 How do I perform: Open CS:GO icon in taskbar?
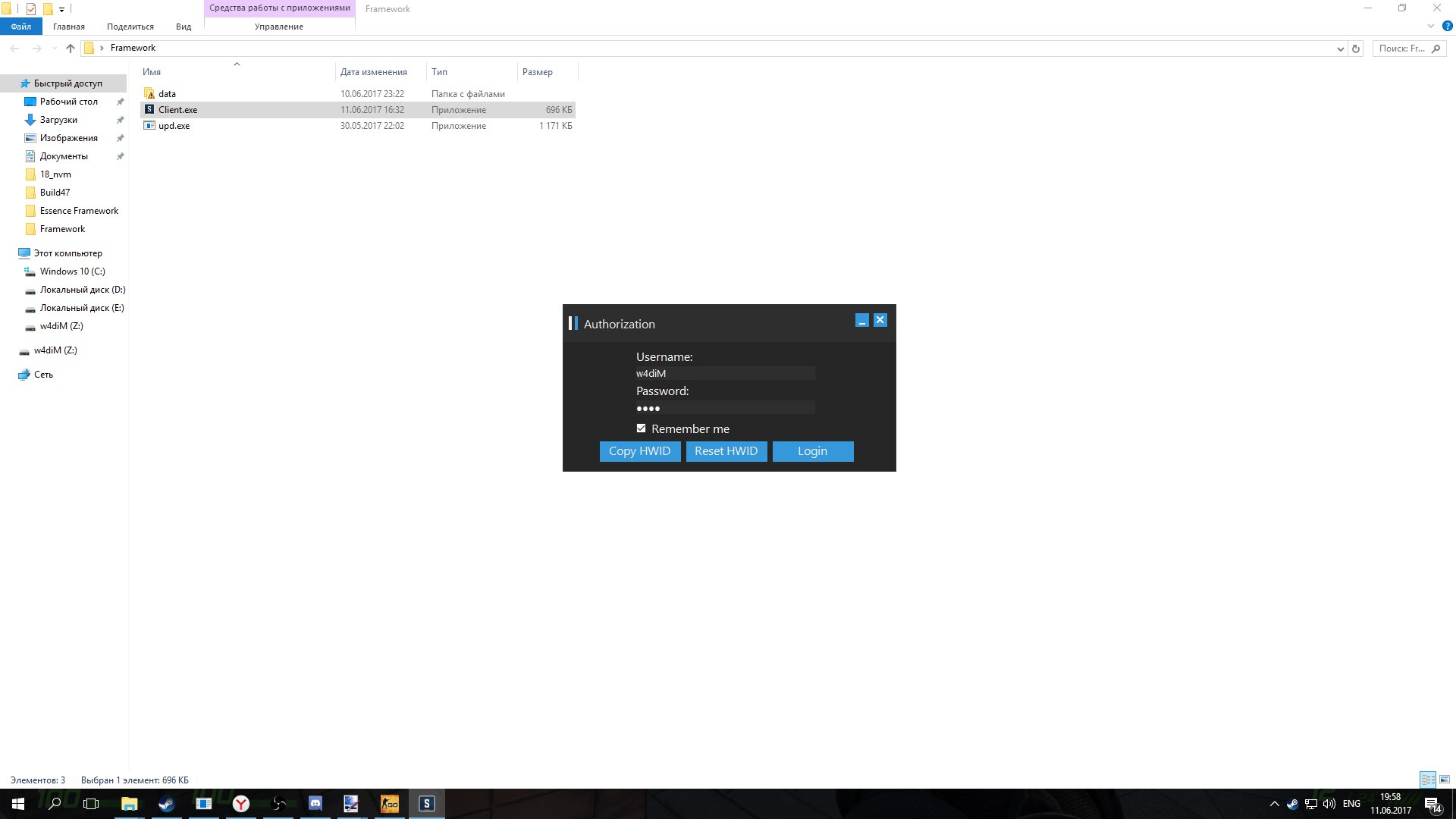[389, 804]
